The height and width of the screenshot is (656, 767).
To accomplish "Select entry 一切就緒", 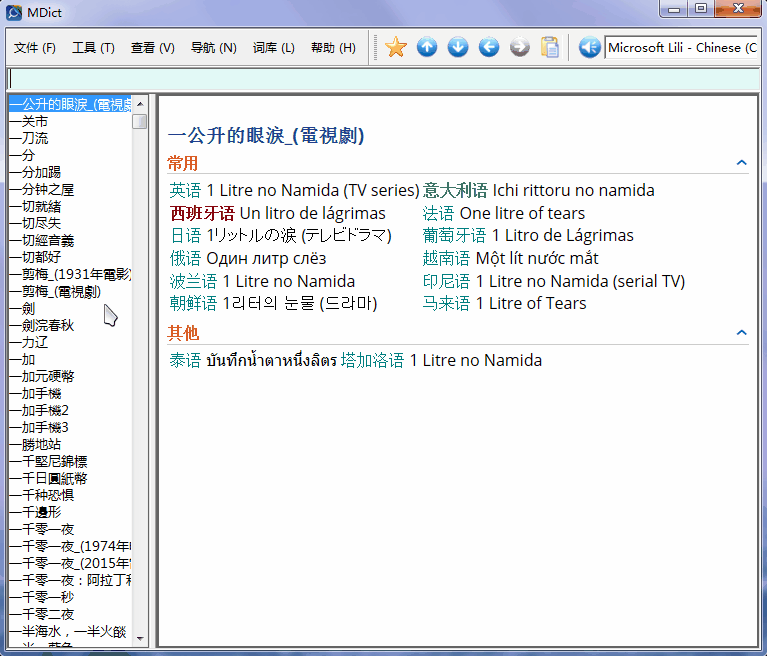I will point(35,206).
